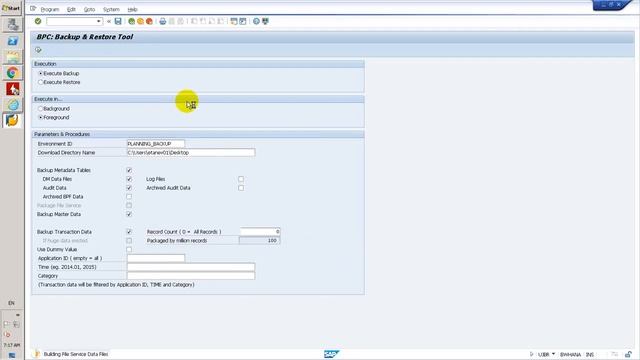
Task: Enable the Log Files checkbox
Action: tap(241, 179)
